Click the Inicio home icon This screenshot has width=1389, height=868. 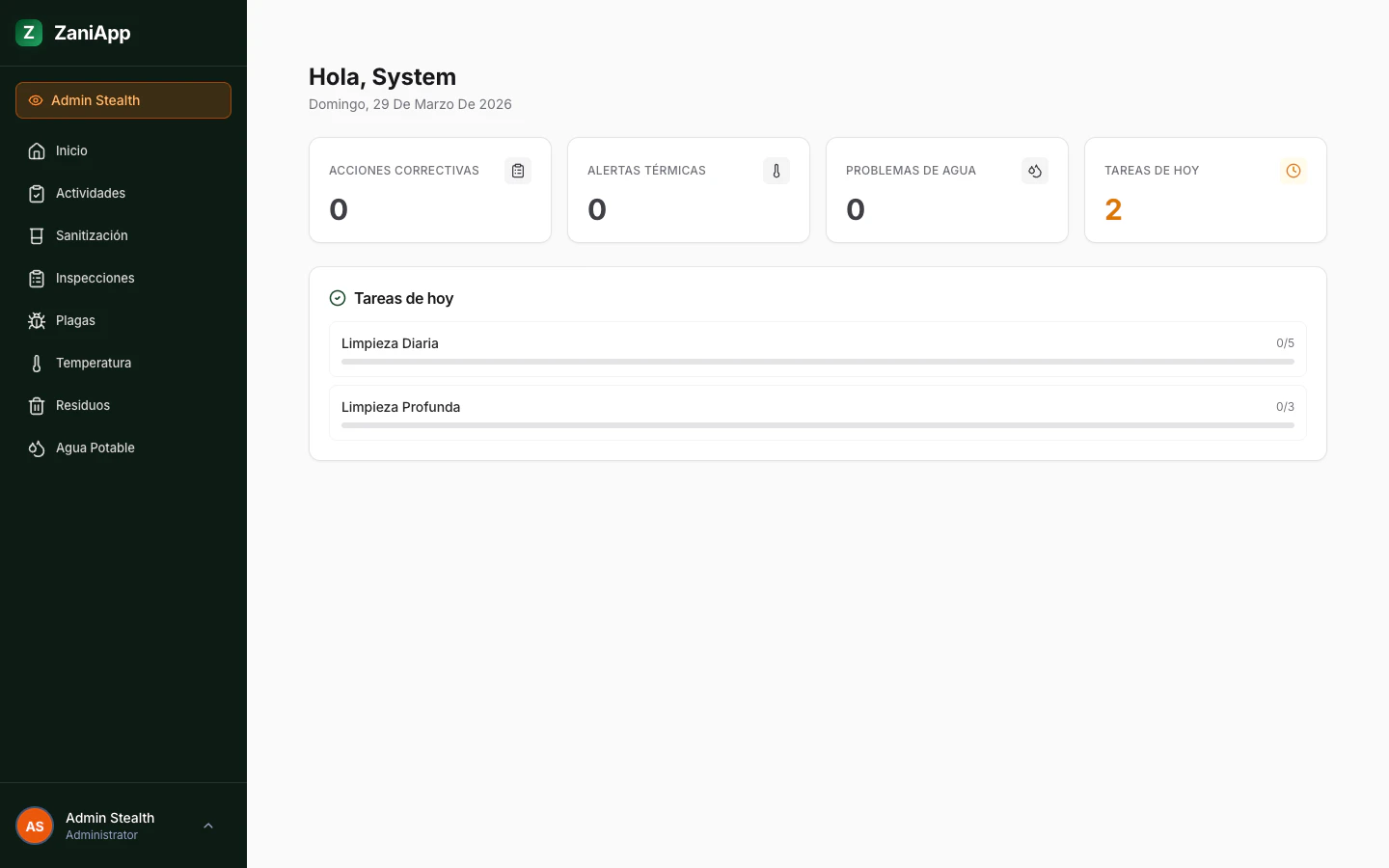point(37,150)
